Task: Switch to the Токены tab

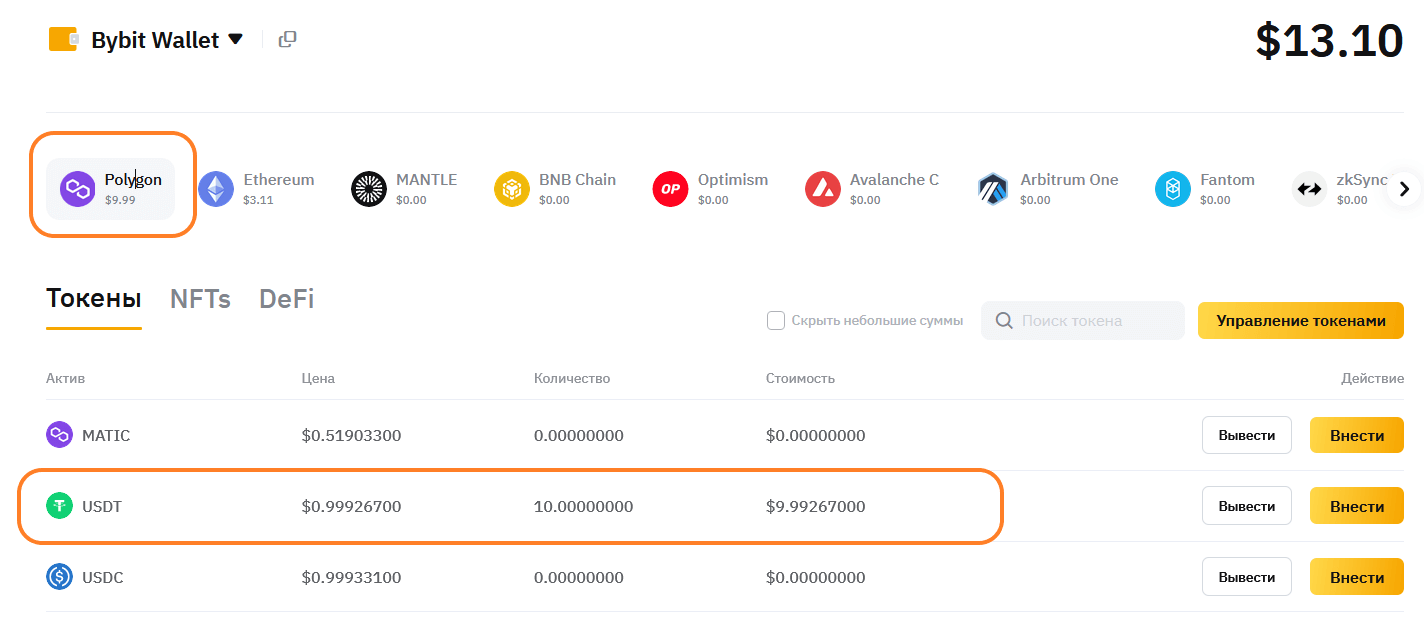Action: (94, 299)
